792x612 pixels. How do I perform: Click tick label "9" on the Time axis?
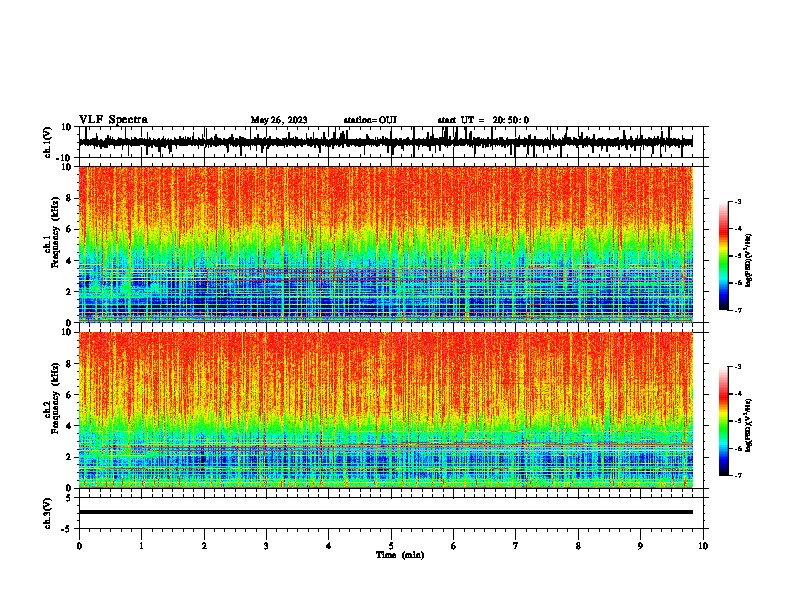coord(640,546)
